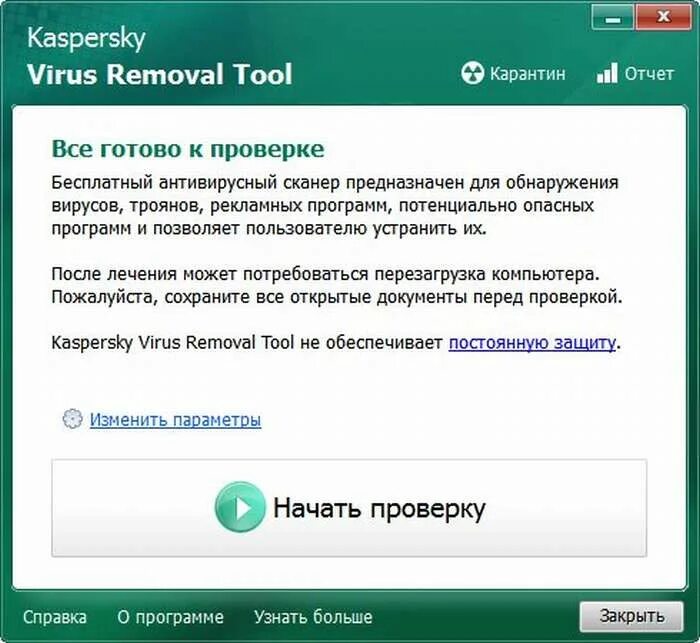Open the Изменить параметры link
700x643 pixels.
(x=175, y=420)
